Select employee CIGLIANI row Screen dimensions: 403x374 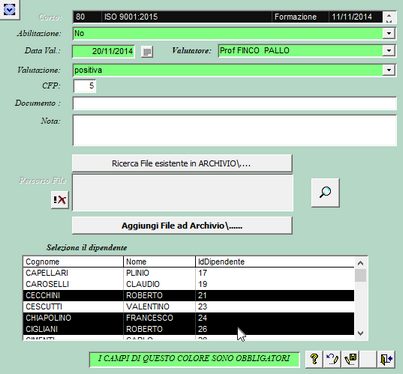coord(188,329)
